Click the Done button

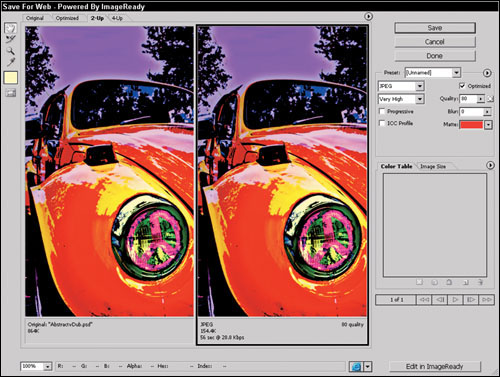click(435, 56)
